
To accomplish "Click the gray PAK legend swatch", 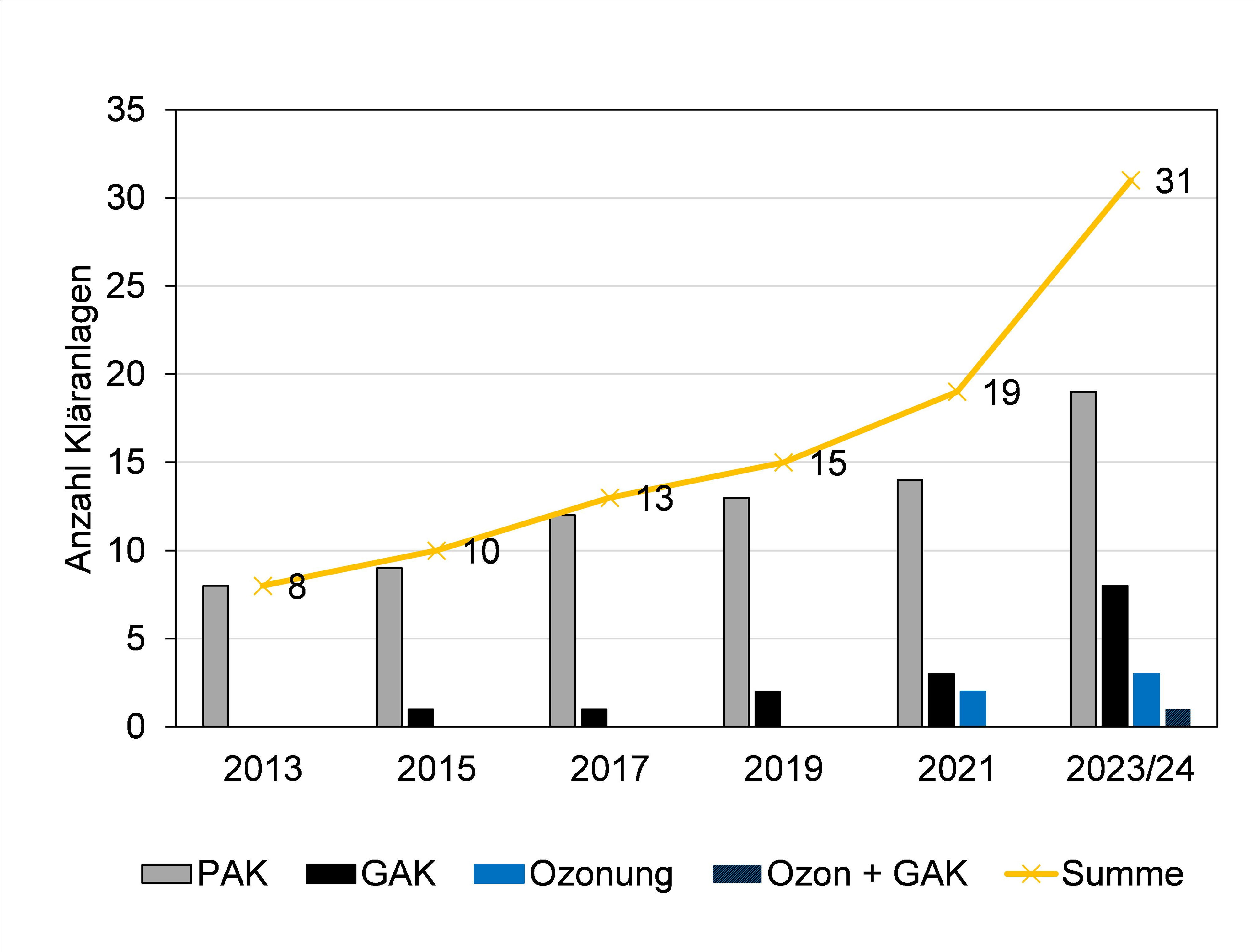I will click(166, 874).
